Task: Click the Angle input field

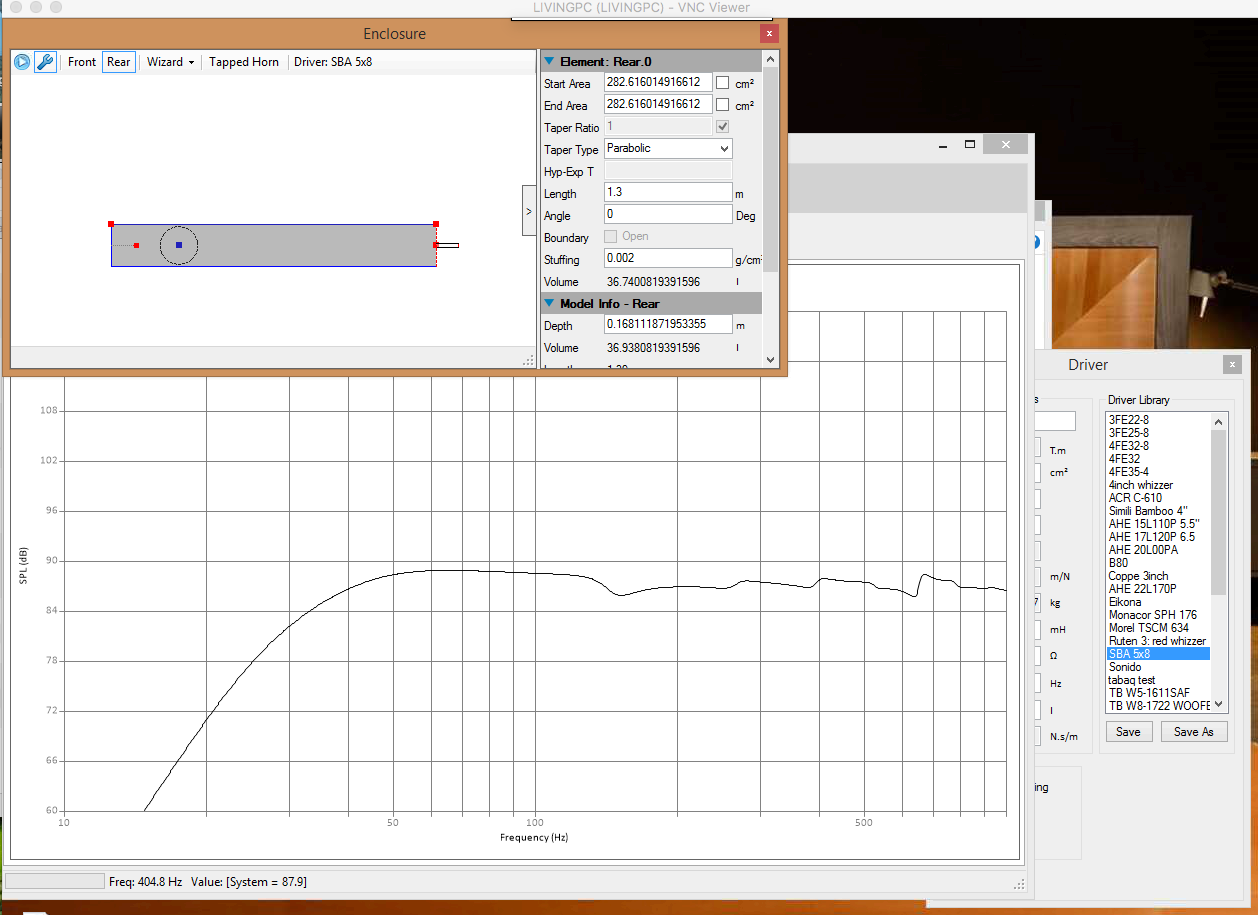Action: (668, 214)
